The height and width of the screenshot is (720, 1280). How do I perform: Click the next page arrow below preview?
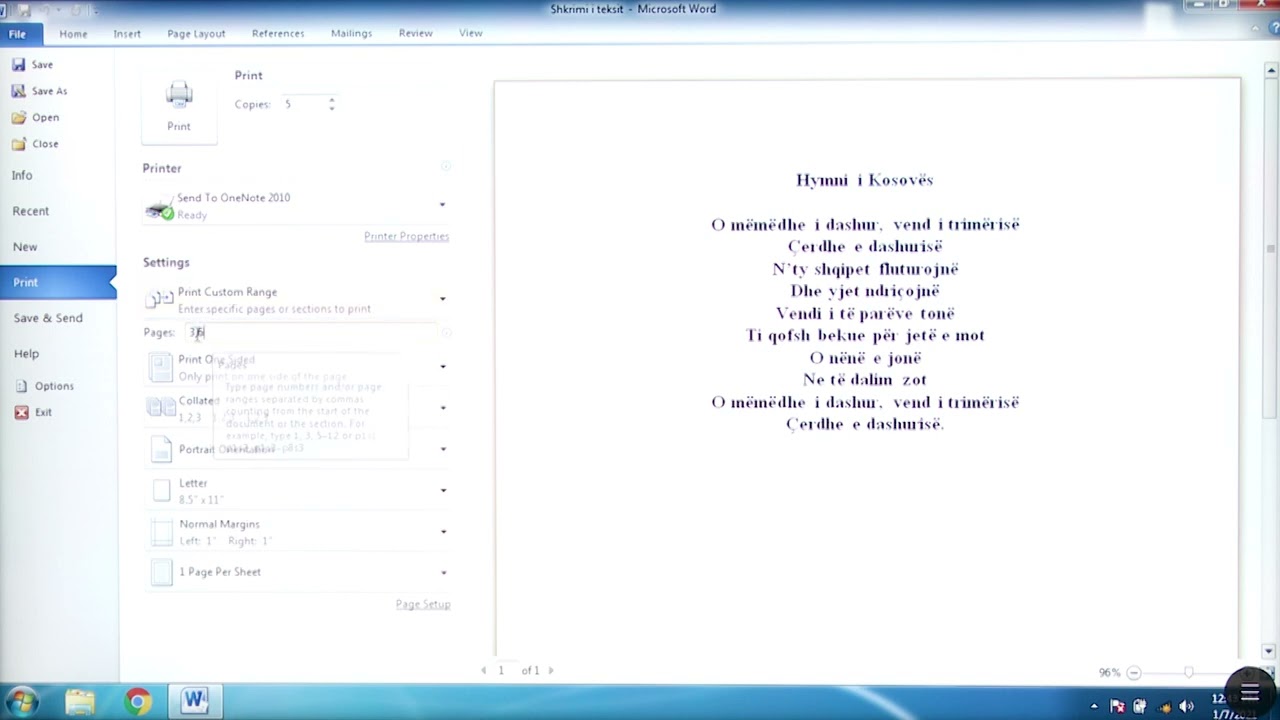click(x=550, y=670)
